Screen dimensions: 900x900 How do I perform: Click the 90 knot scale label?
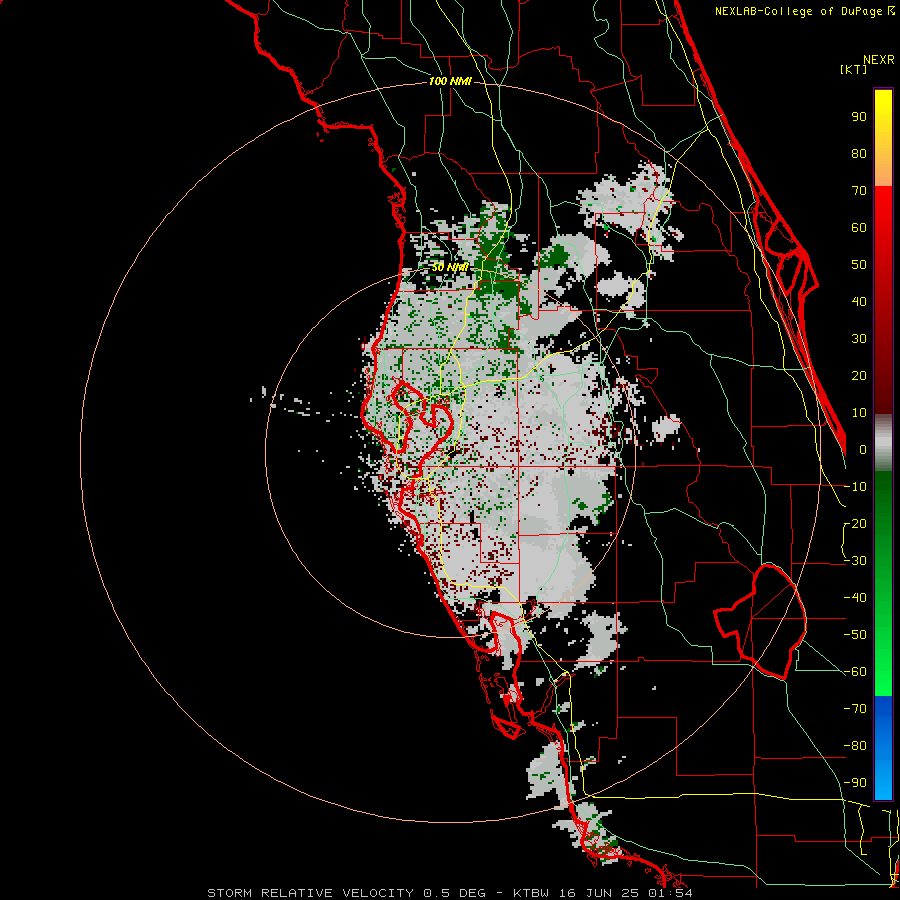click(859, 117)
